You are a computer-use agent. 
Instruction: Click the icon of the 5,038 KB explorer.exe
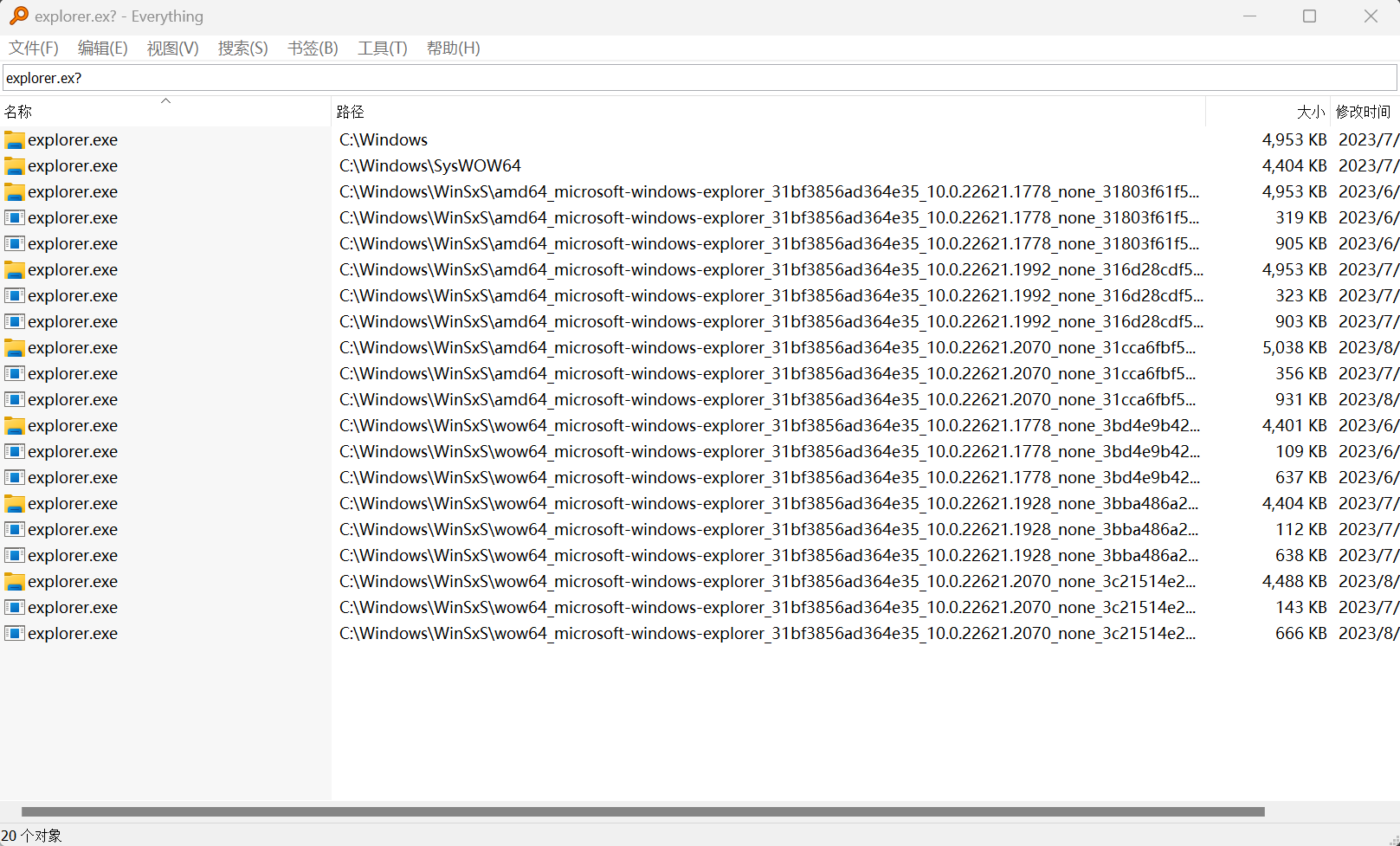pos(15,348)
